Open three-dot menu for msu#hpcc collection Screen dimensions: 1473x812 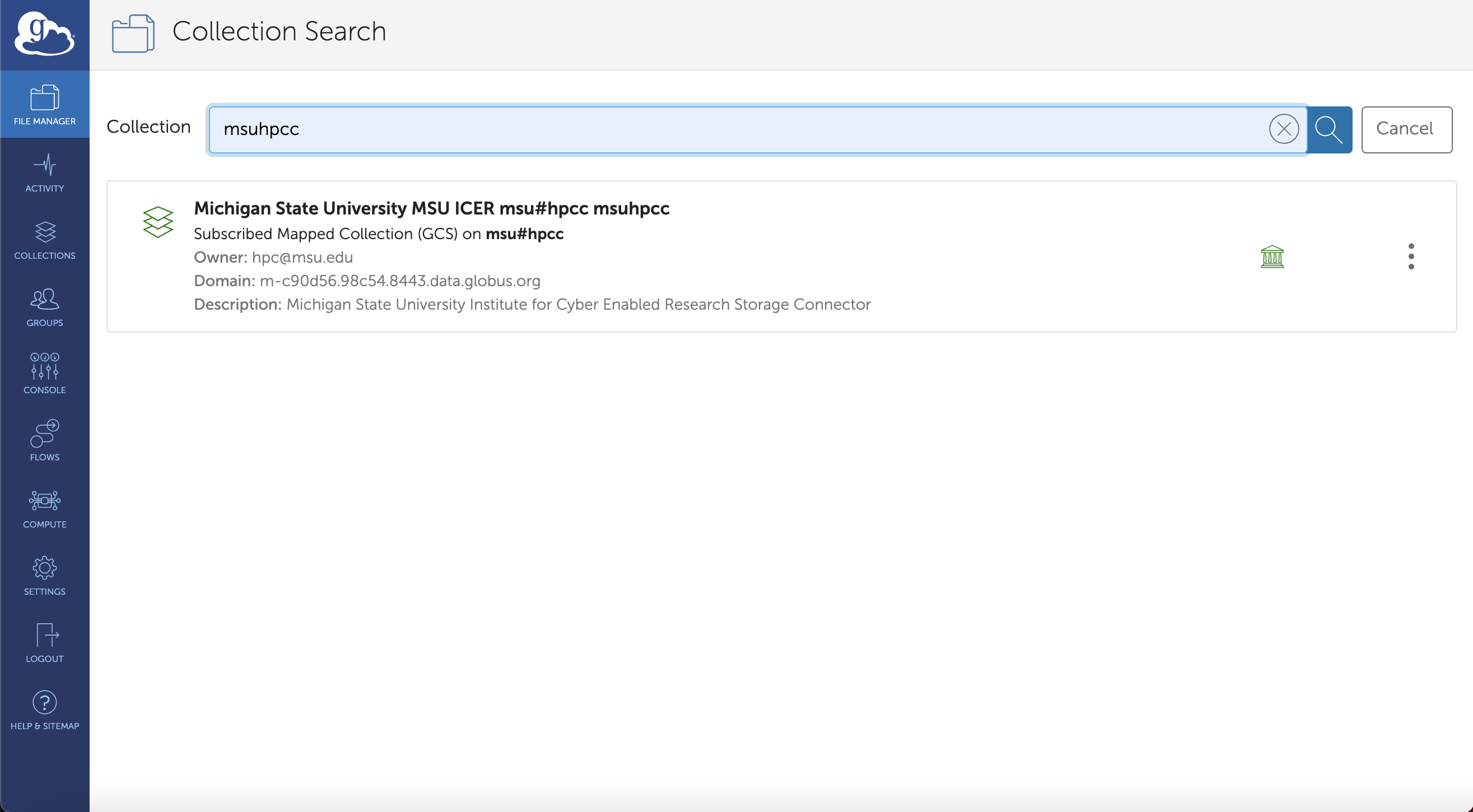click(x=1411, y=256)
